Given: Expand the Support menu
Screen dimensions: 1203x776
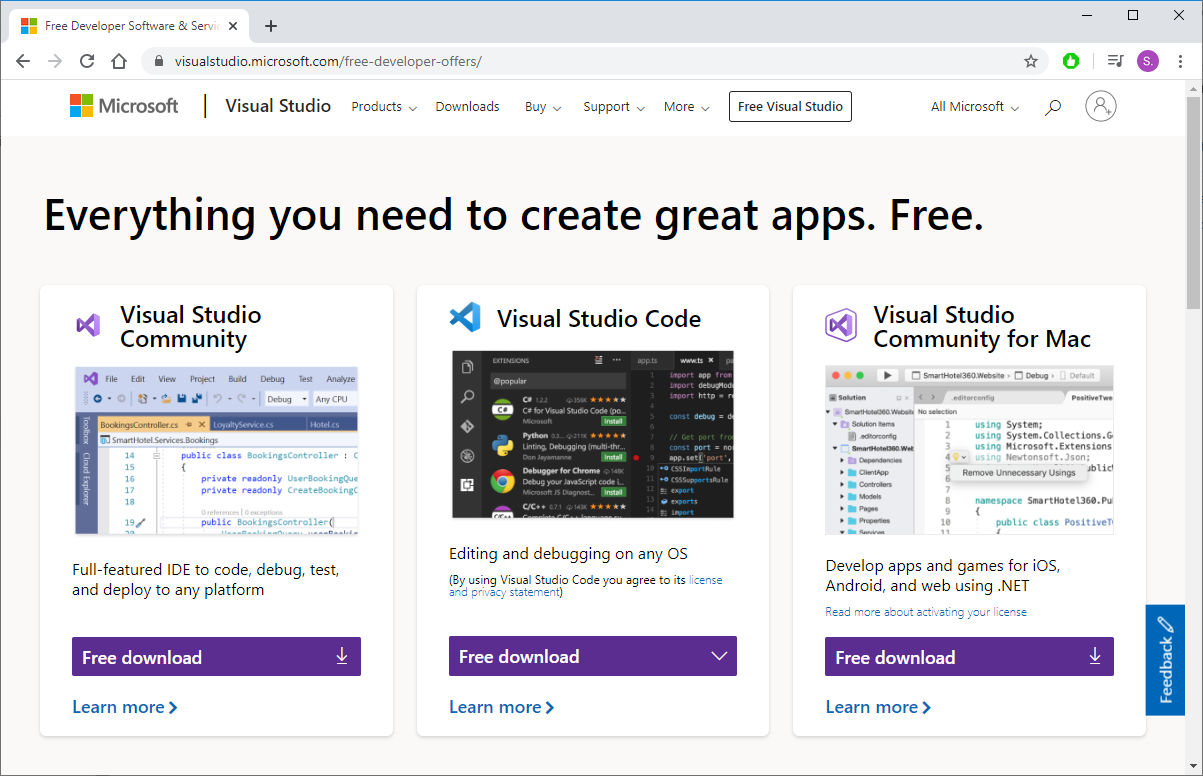Looking at the screenshot, I should [614, 107].
